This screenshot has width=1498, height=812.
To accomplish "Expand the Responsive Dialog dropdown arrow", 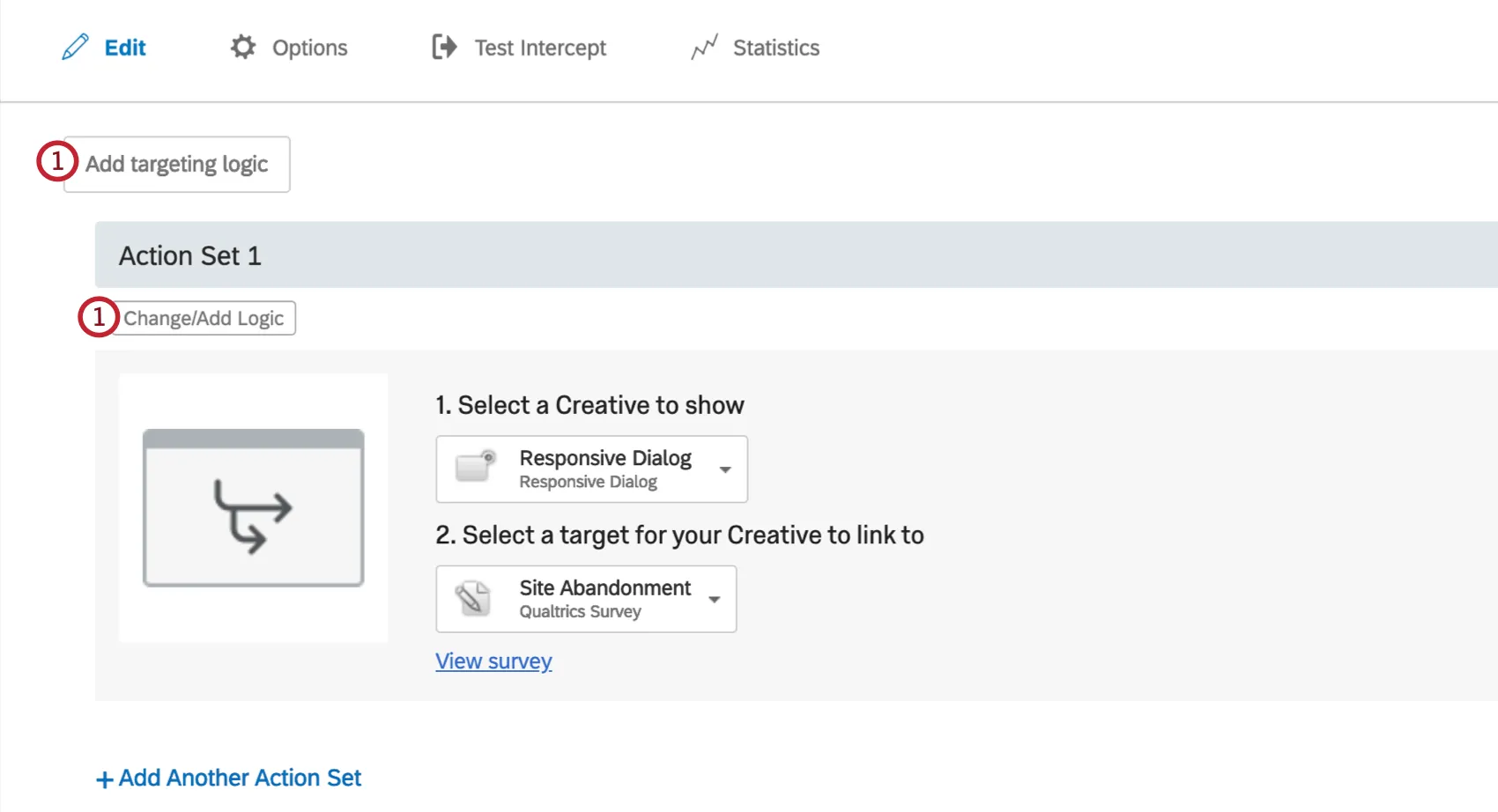I will point(725,469).
